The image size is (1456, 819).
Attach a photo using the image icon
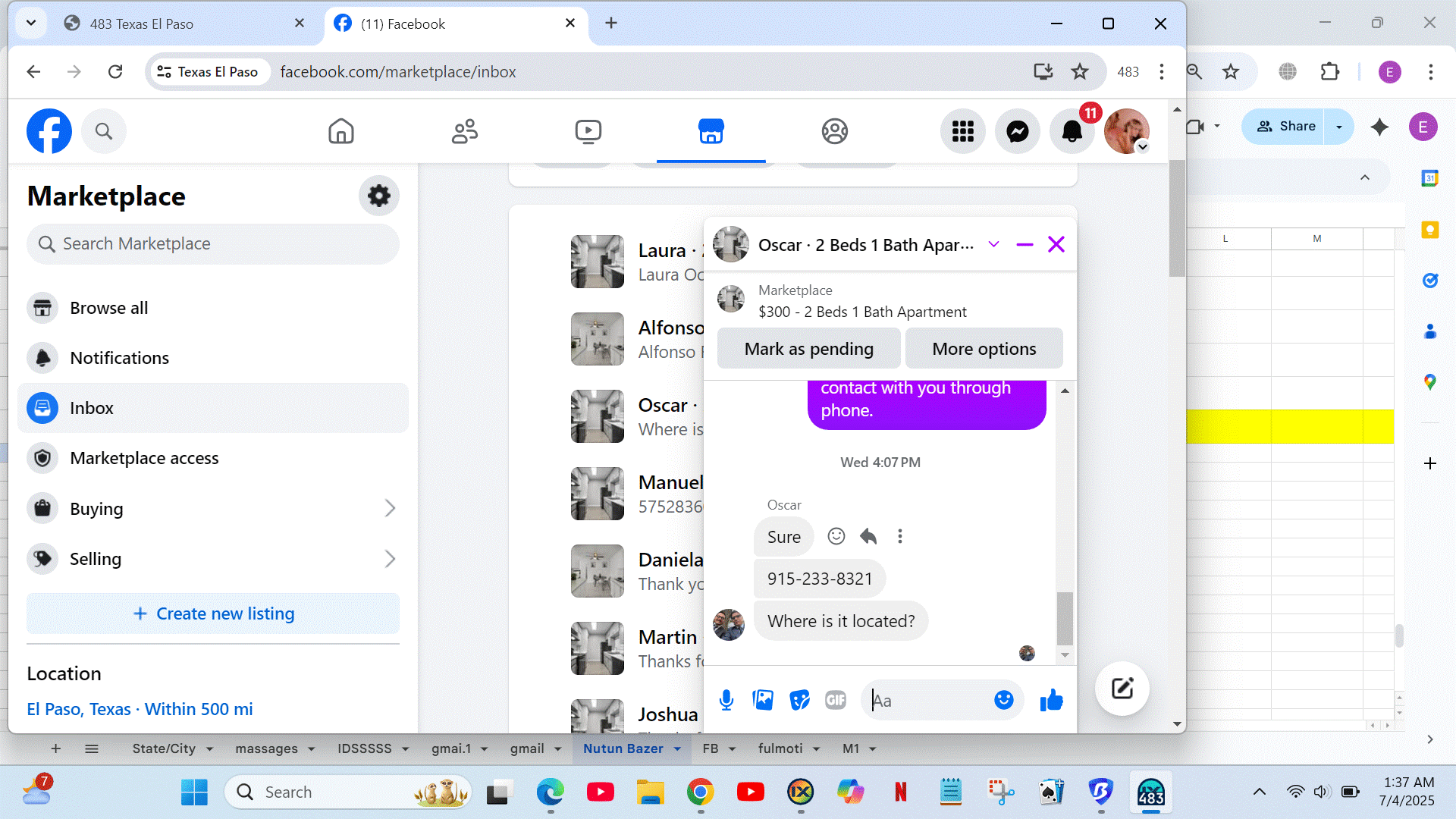click(x=763, y=700)
